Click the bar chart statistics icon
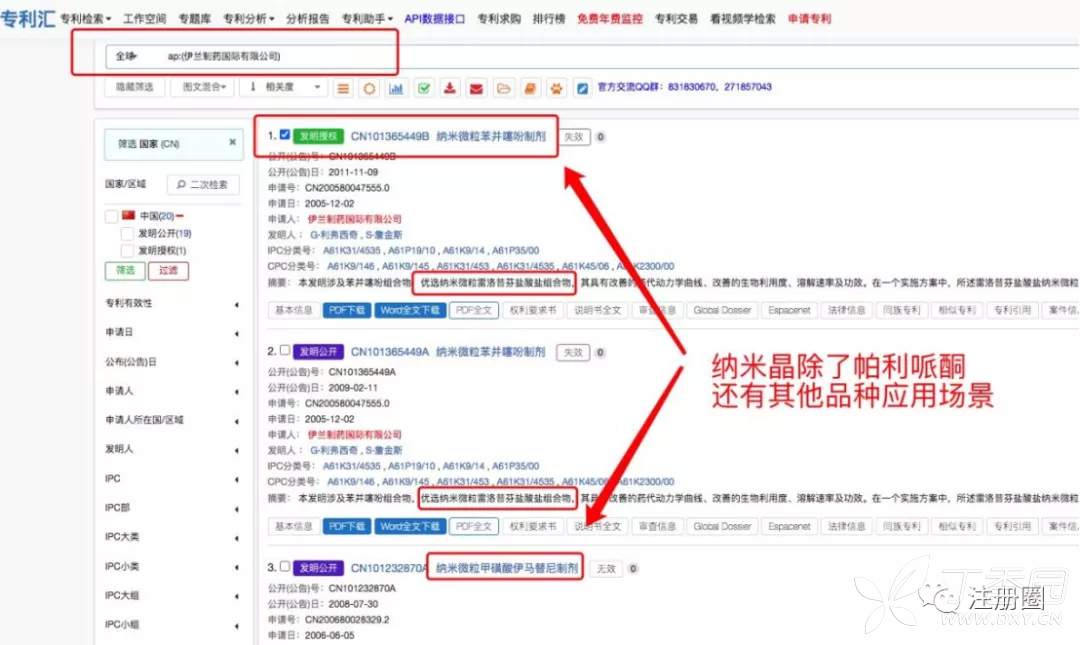The width and height of the screenshot is (1080, 645). 396,88
